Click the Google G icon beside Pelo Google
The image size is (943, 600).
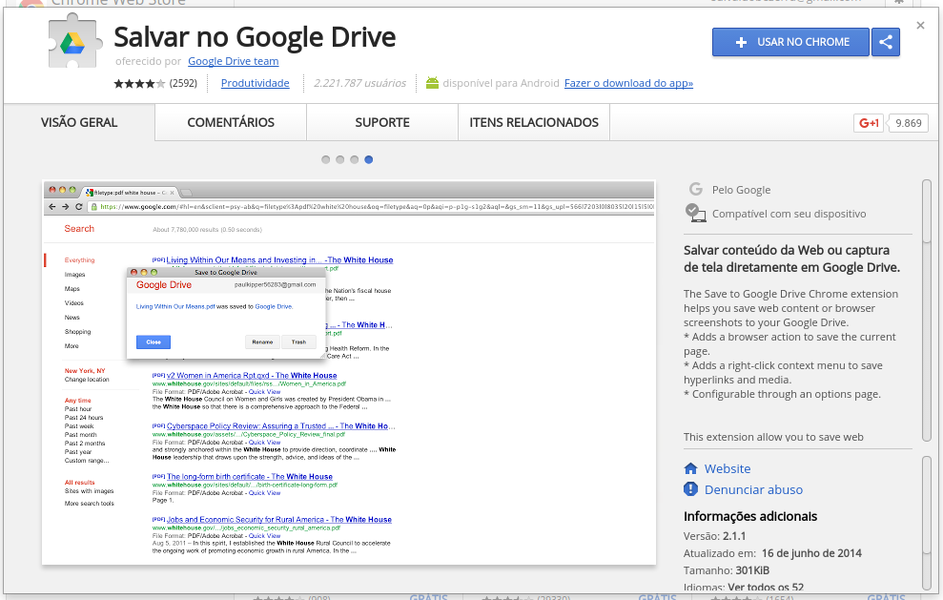pyautogui.click(x=696, y=189)
